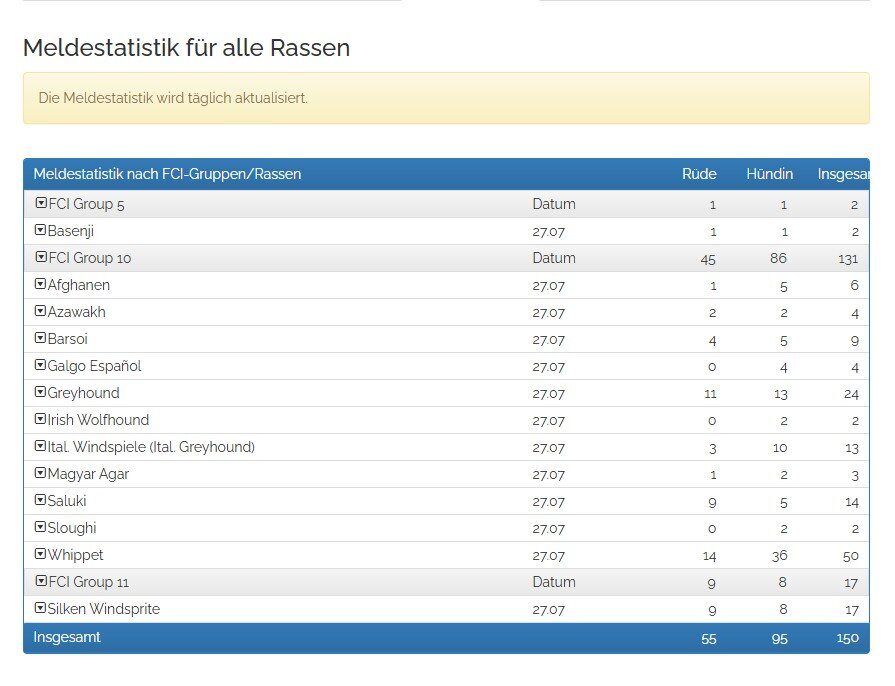The image size is (895, 686).
Task: Select the Rüde column header
Action: pos(699,174)
